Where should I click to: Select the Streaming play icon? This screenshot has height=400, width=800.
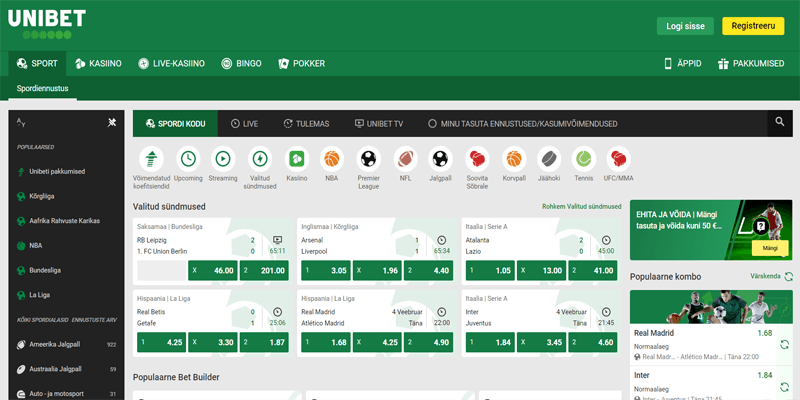click(x=223, y=159)
